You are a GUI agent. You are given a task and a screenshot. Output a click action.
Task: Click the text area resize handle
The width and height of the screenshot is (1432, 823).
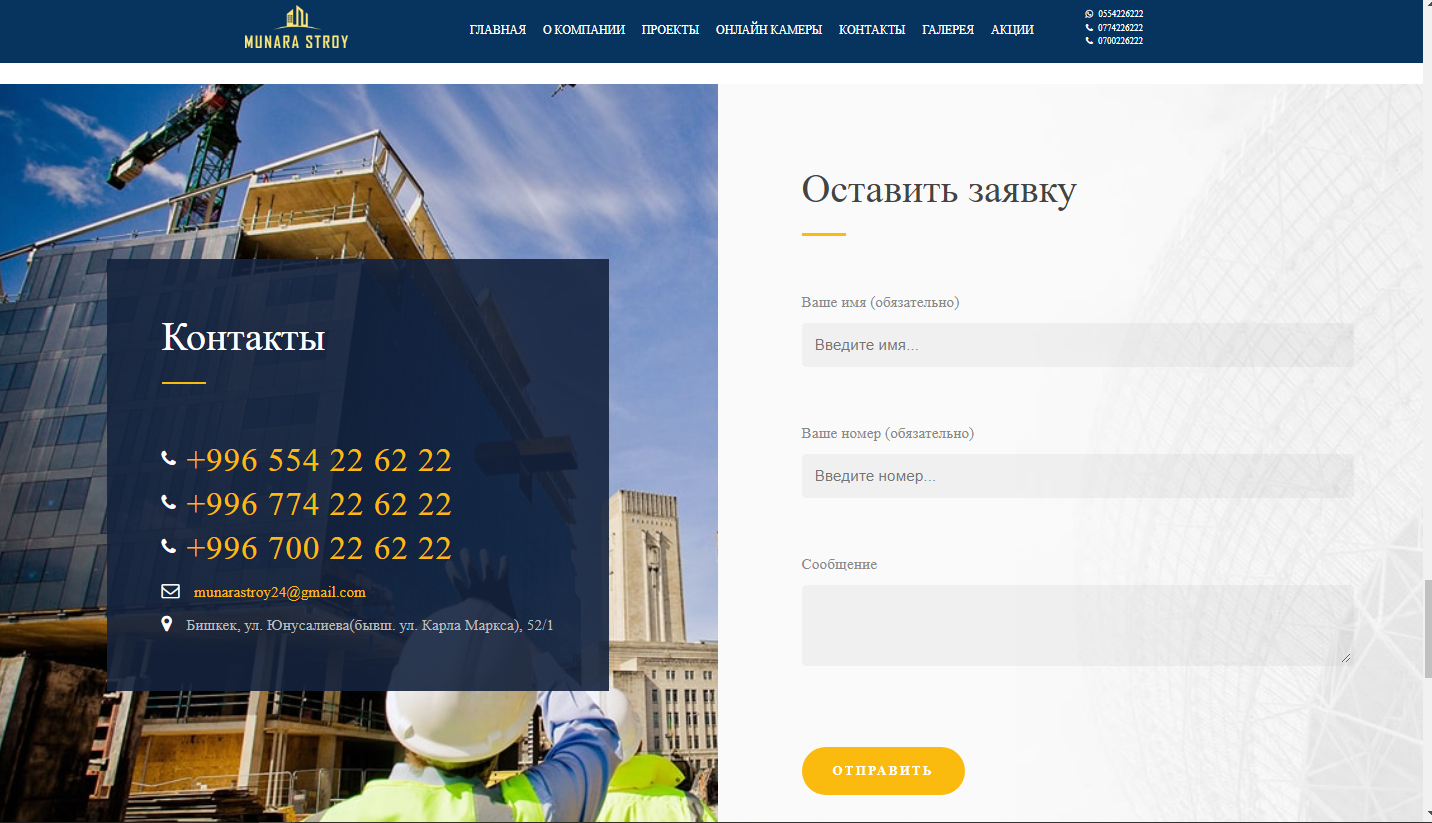click(1346, 658)
